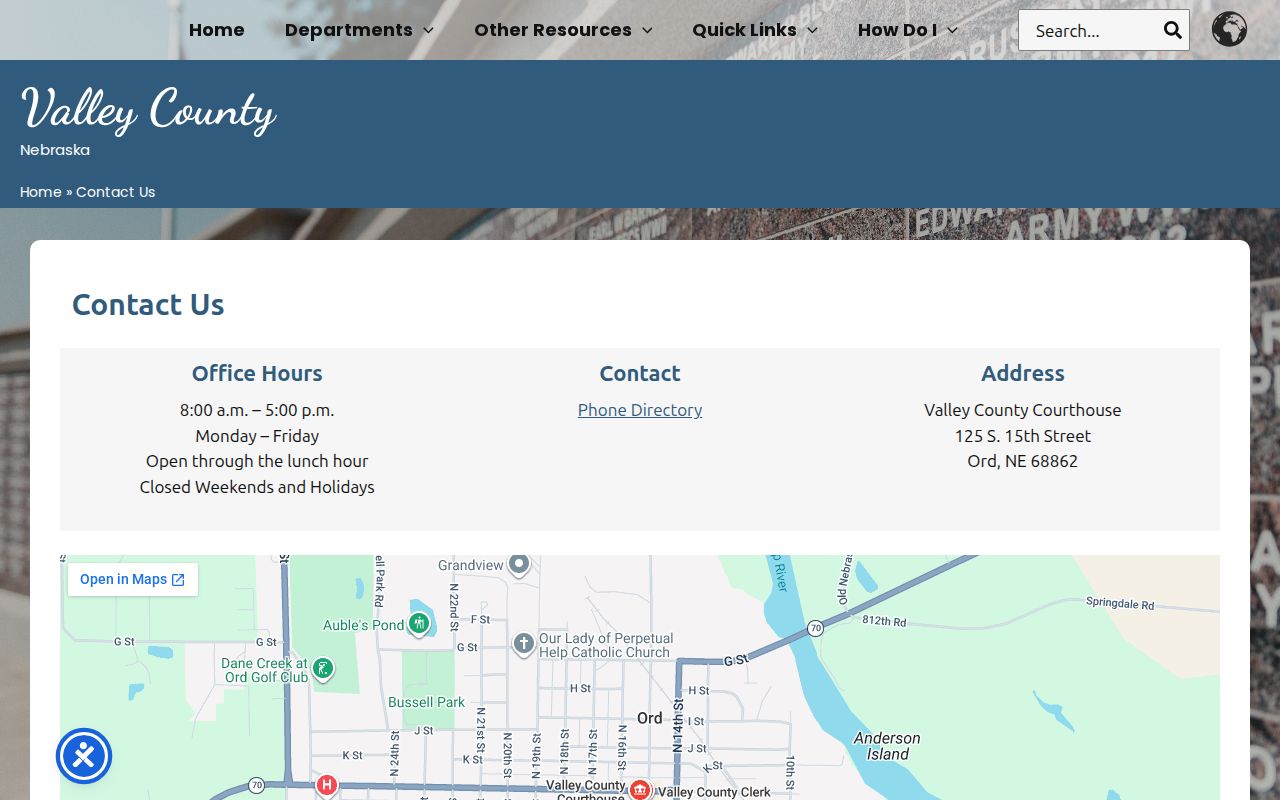Screen dimensions: 1280x800
Task: Click the Valley County Courthouse map marker
Action: [640, 790]
